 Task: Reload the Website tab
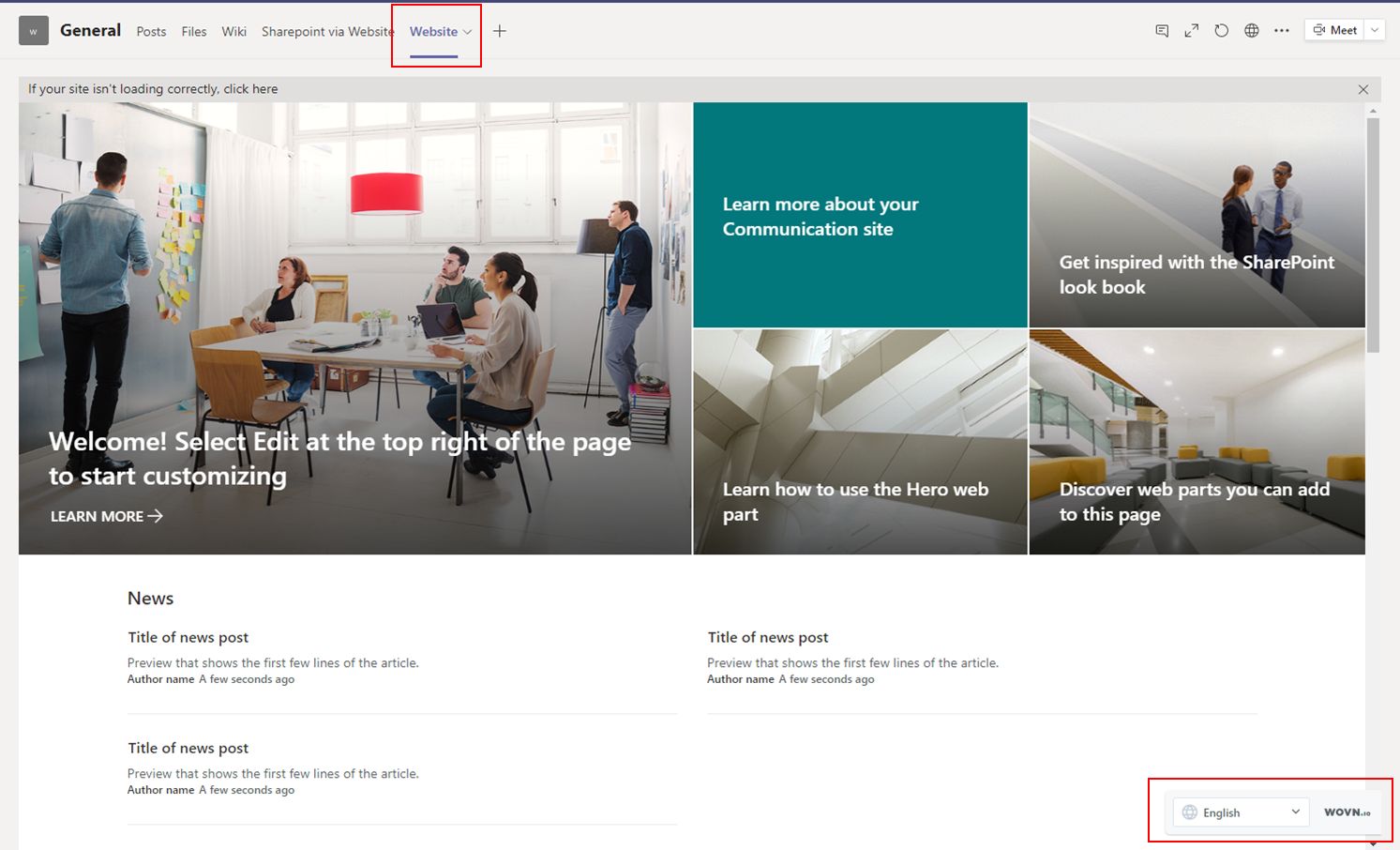pyautogui.click(x=1221, y=31)
